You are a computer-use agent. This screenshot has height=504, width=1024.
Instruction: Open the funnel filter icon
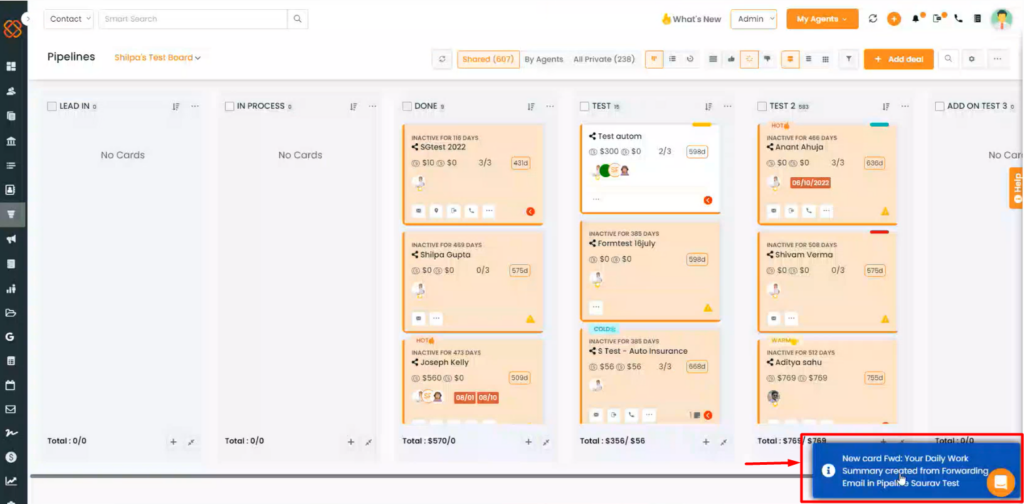pos(848,59)
